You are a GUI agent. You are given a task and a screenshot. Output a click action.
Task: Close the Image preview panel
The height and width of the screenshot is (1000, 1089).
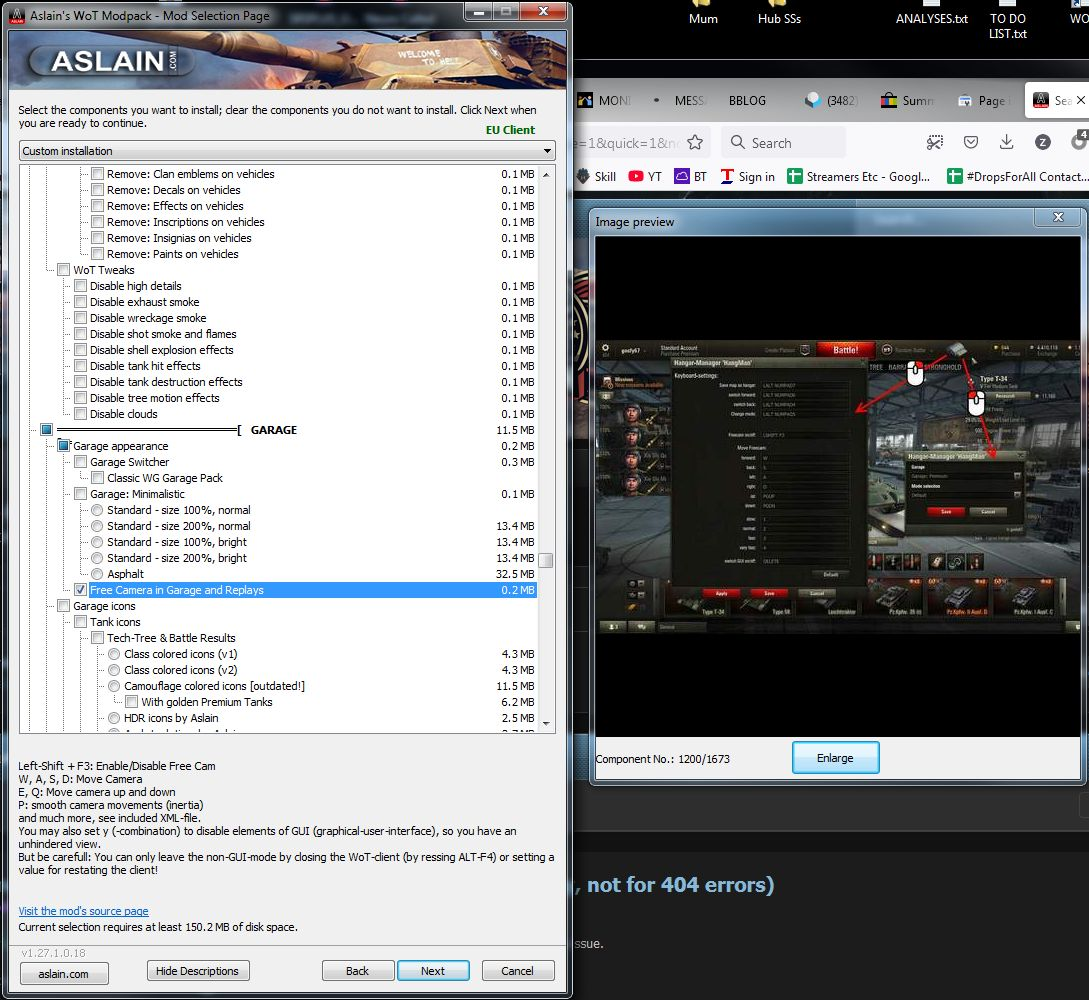click(1058, 217)
